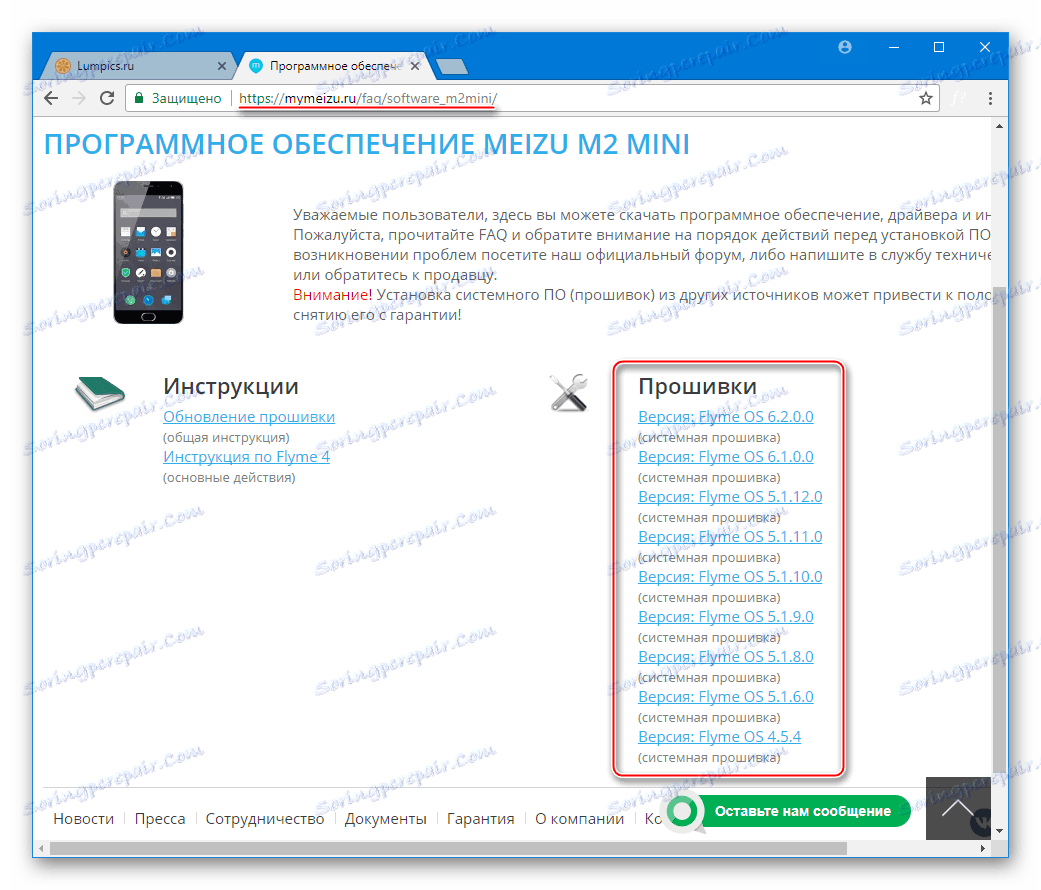The image size is (1041, 890).
Task: Click the vertical scrollbar up arrow
Action: click(x=999, y=126)
